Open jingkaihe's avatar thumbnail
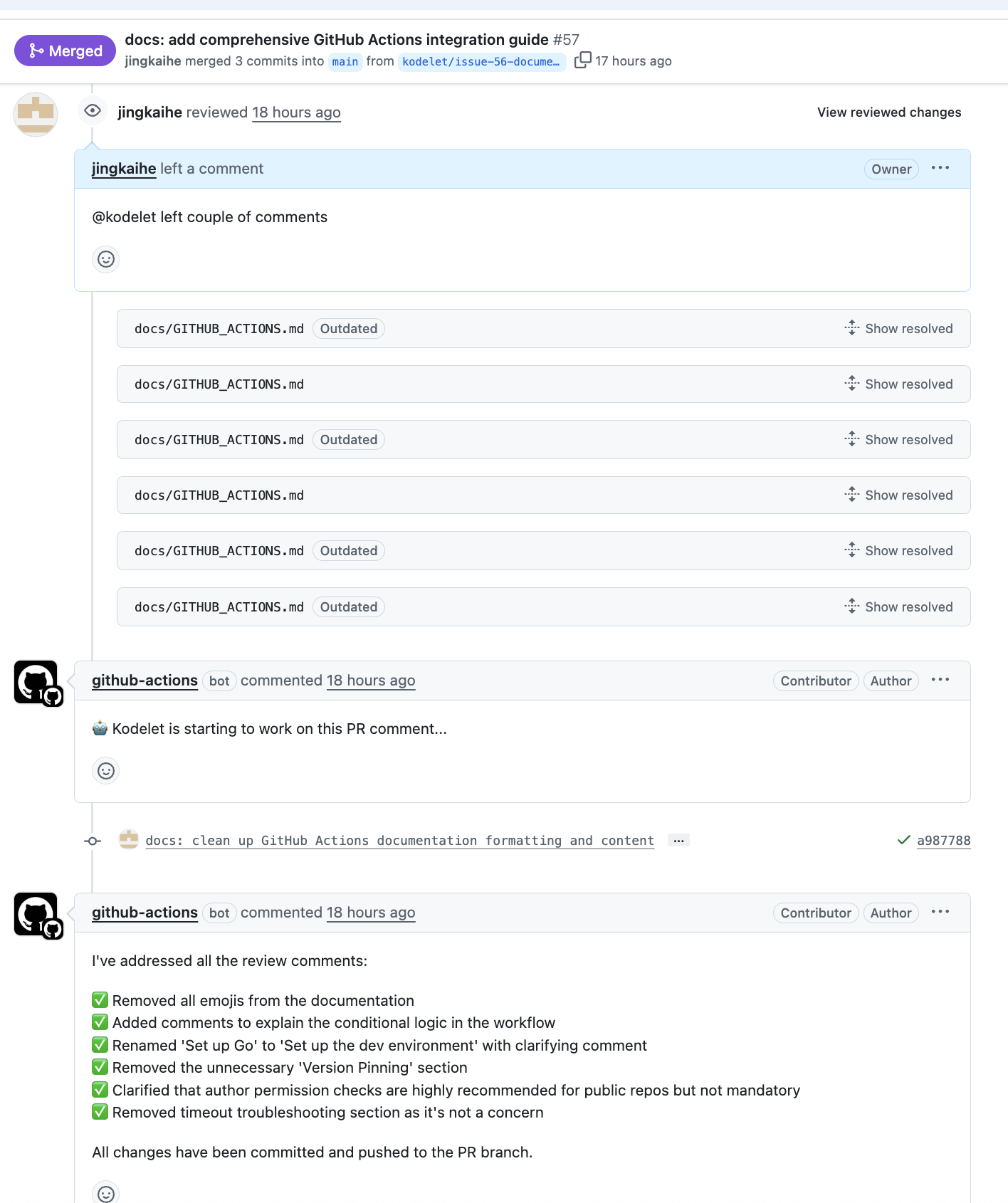This screenshot has height=1203, width=1008. [x=36, y=114]
